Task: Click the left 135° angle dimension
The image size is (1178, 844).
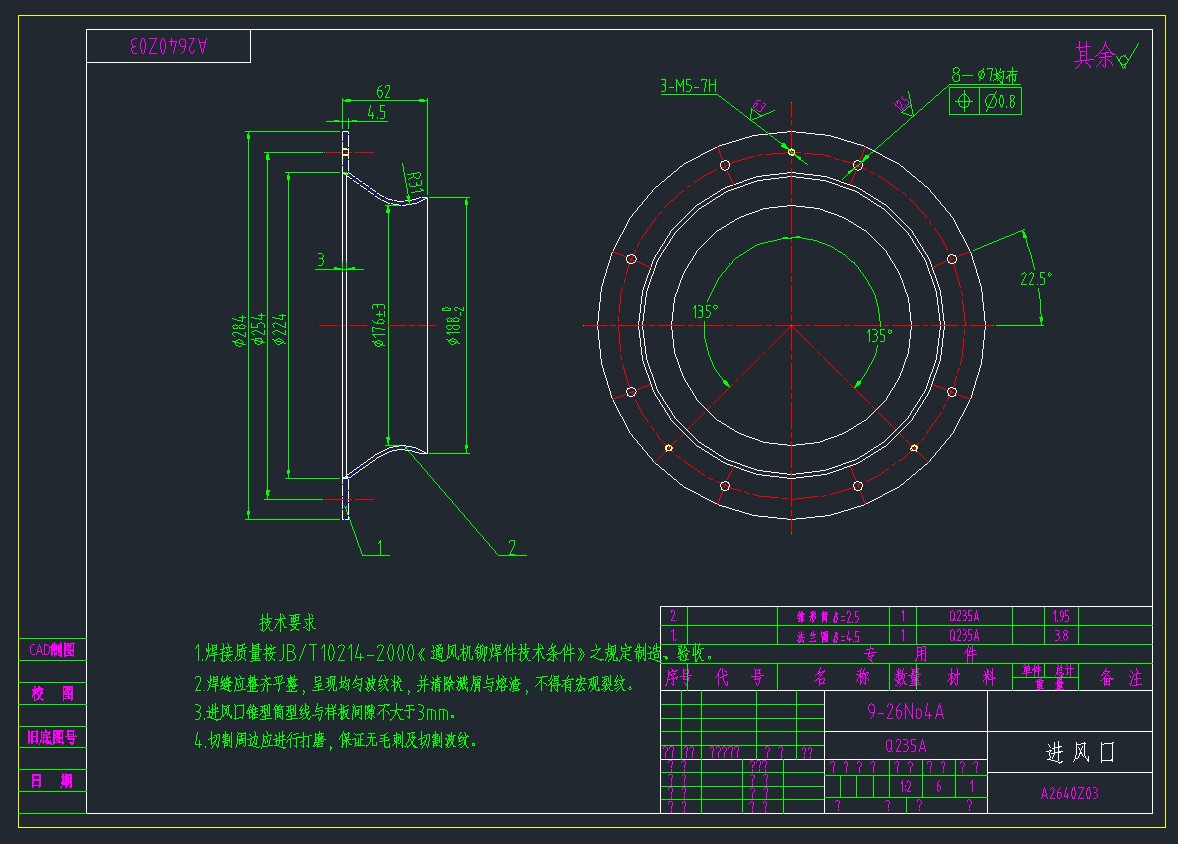Action: click(x=705, y=311)
